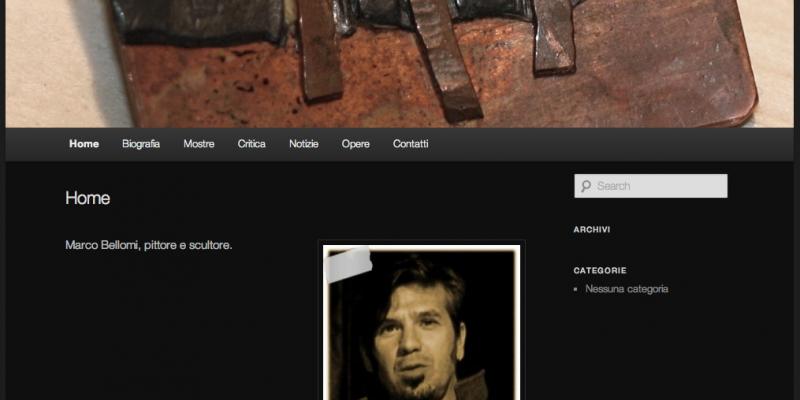Click empty navigation bar area right of Contatti

[x=600, y=144]
